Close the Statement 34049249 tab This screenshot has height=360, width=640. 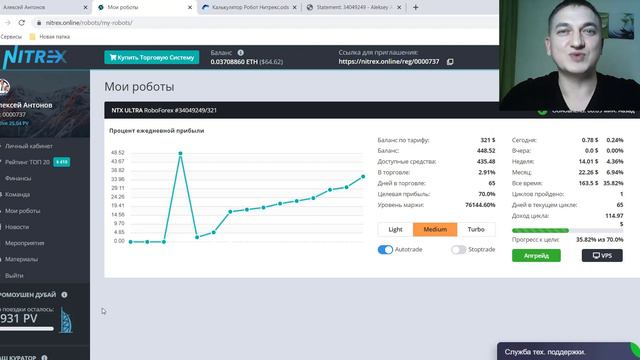(399, 7)
